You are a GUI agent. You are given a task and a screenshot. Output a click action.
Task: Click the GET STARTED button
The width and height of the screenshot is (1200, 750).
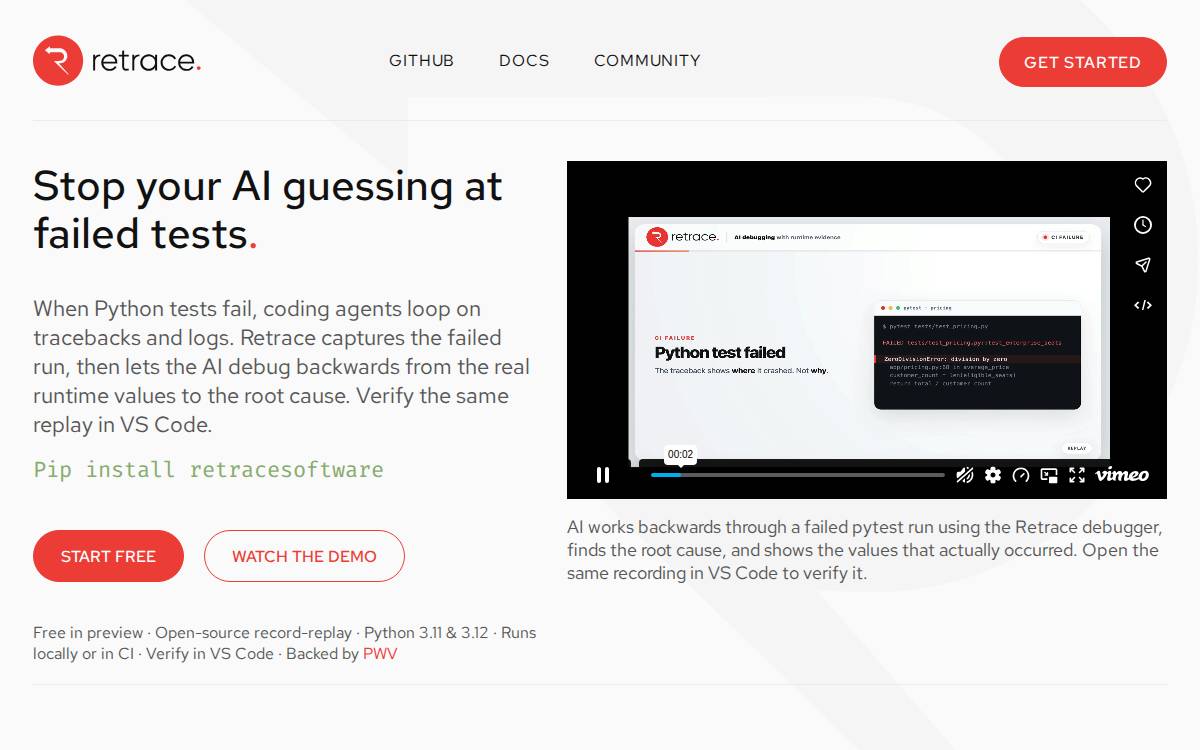(x=1082, y=62)
